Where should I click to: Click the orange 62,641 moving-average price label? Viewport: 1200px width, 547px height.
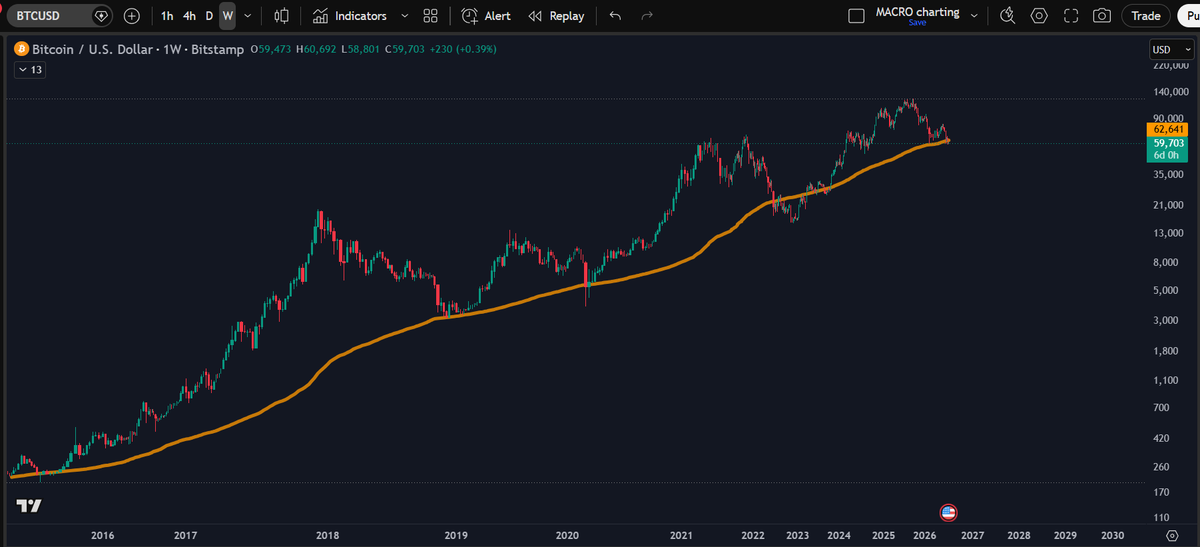click(x=1167, y=128)
